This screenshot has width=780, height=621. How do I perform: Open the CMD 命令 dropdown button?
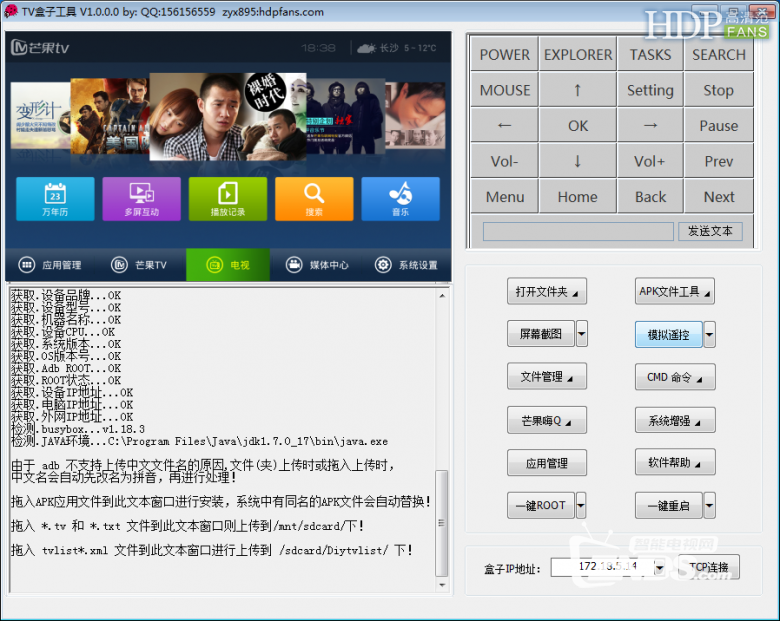point(675,377)
